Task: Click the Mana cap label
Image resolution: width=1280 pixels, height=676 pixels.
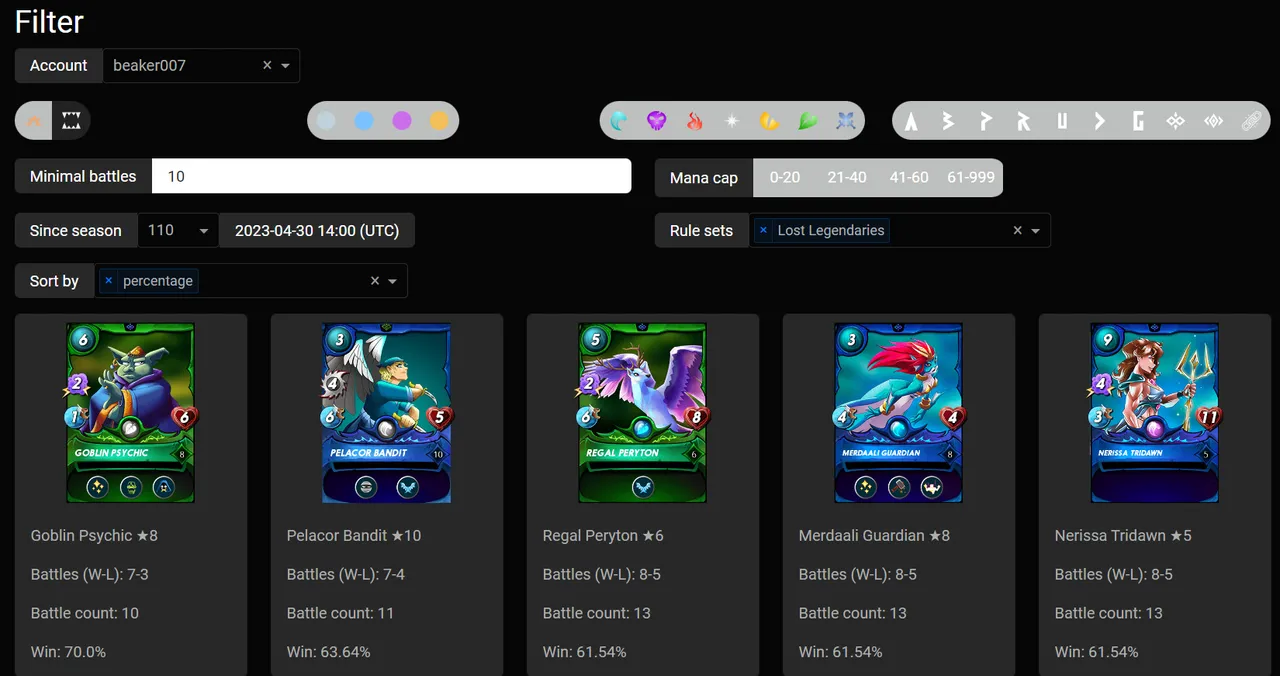Action: click(704, 177)
